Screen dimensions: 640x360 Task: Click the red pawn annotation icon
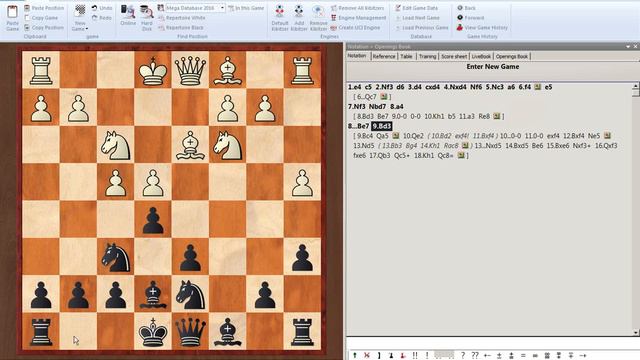[x=403, y=356]
